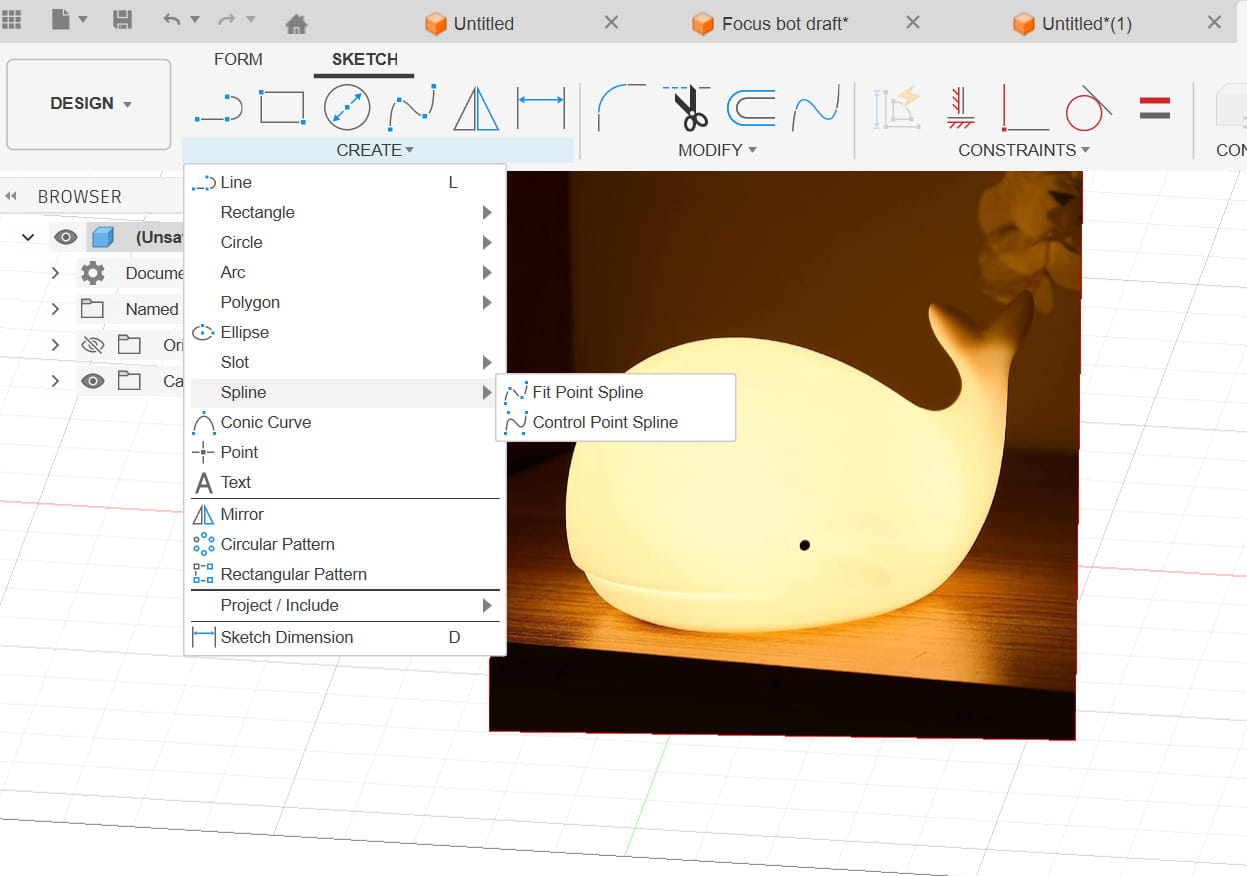Click the AutoConstrain icon in Constraints
This screenshot has width=1247, height=876.
(x=897, y=108)
